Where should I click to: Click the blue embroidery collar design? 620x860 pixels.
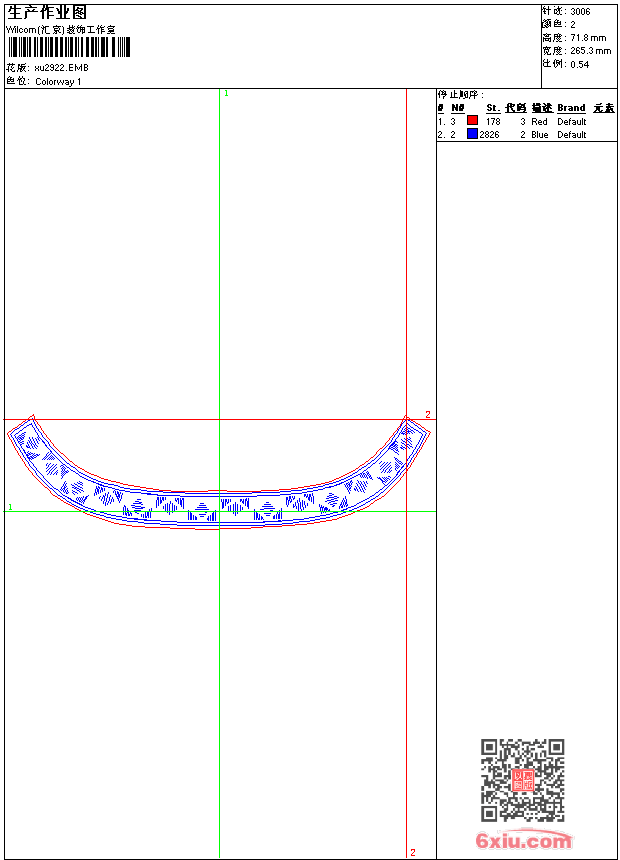(218, 472)
